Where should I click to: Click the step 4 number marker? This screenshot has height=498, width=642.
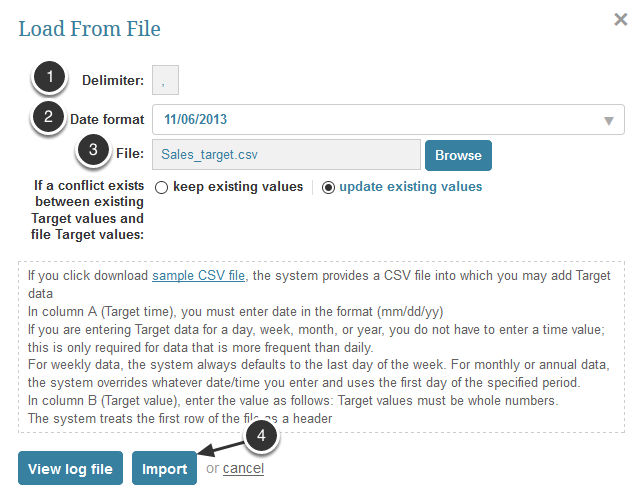click(264, 436)
